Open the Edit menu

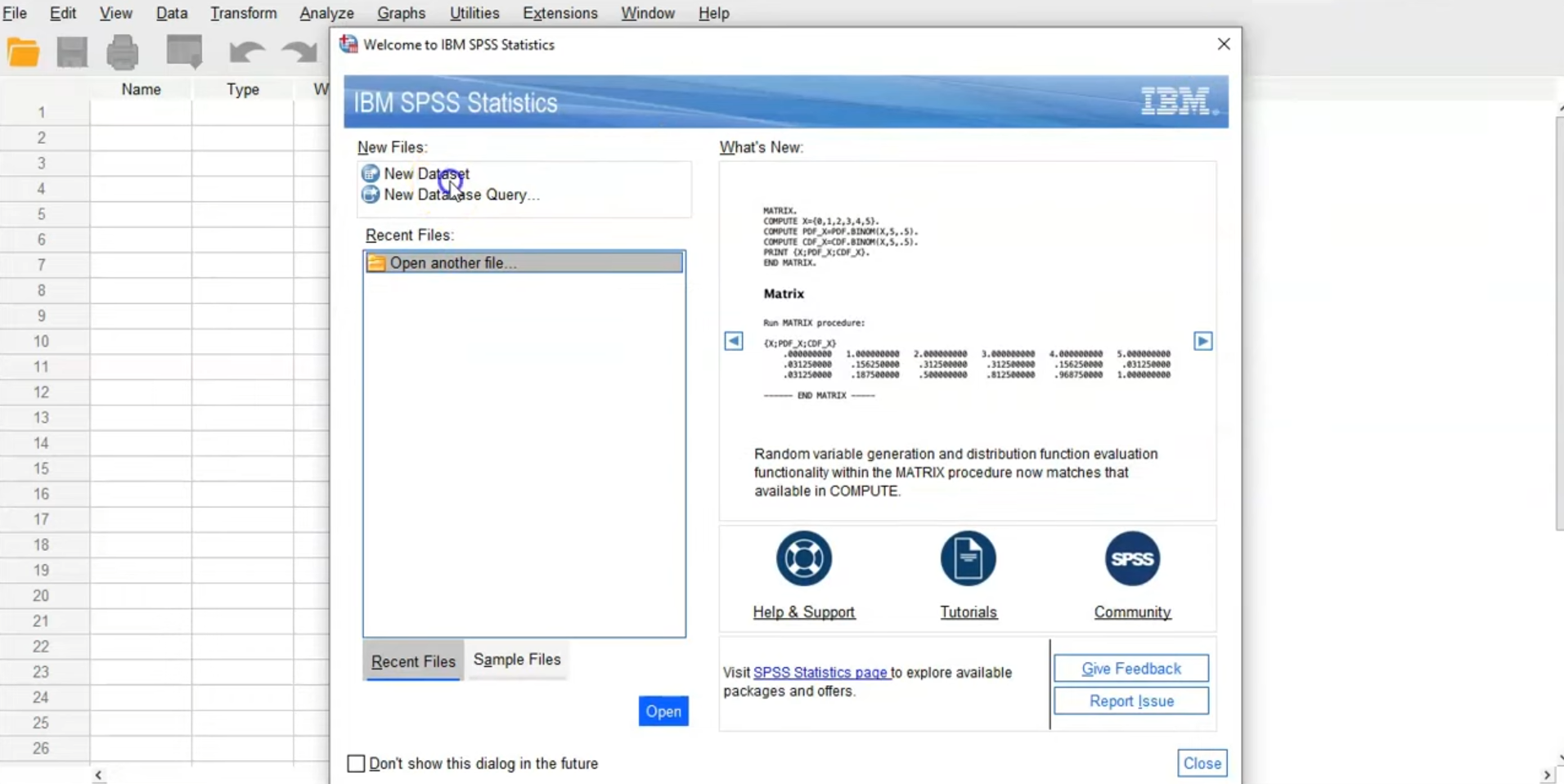pos(63,13)
